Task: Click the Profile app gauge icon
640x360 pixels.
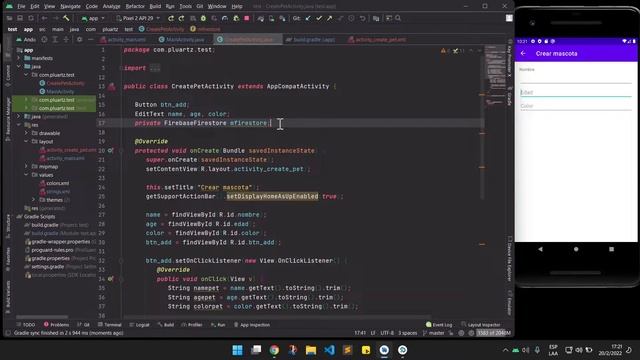Action: (225, 18)
